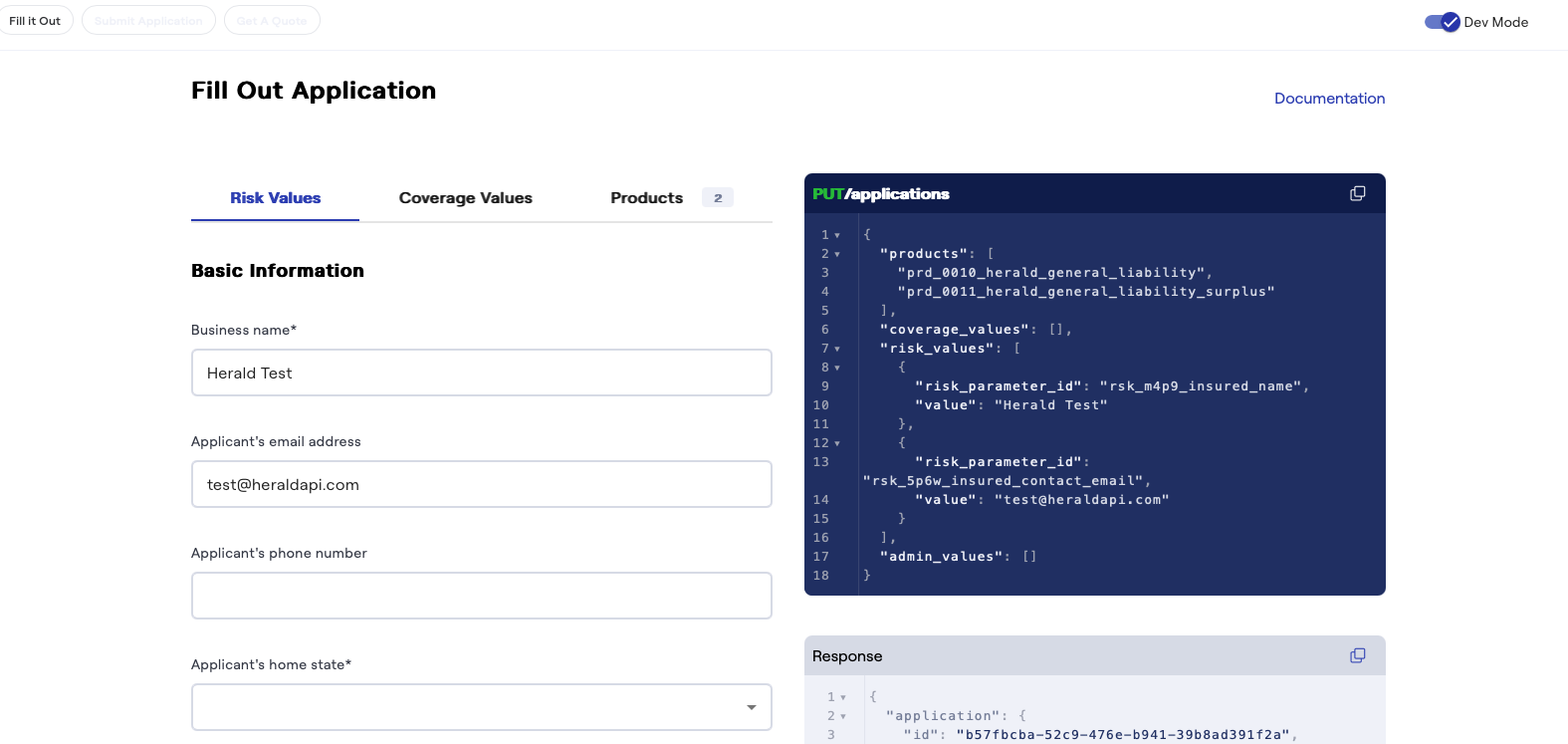Click the application id value in Response
This screenshot has height=744, width=1568.
[1124, 735]
